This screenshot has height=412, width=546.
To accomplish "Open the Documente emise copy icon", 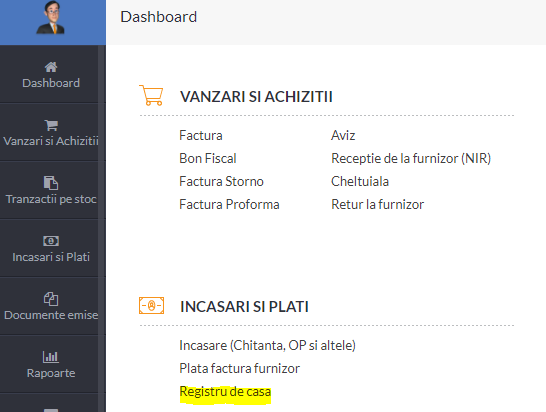I will (51, 299).
